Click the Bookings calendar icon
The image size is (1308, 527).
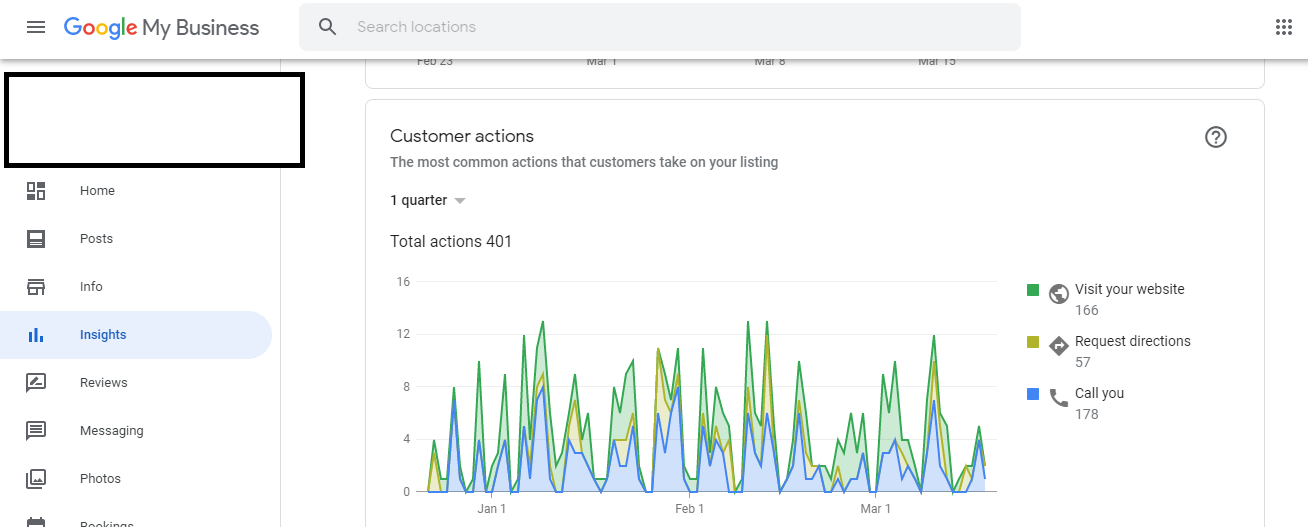pos(36,522)
